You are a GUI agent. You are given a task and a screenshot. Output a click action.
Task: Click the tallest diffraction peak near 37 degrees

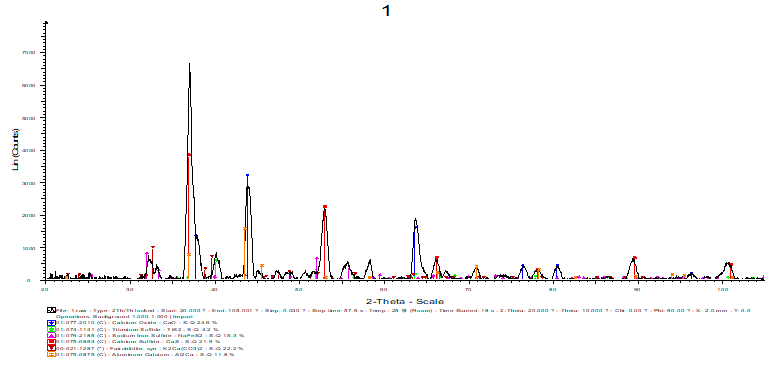tap(190, 65)
